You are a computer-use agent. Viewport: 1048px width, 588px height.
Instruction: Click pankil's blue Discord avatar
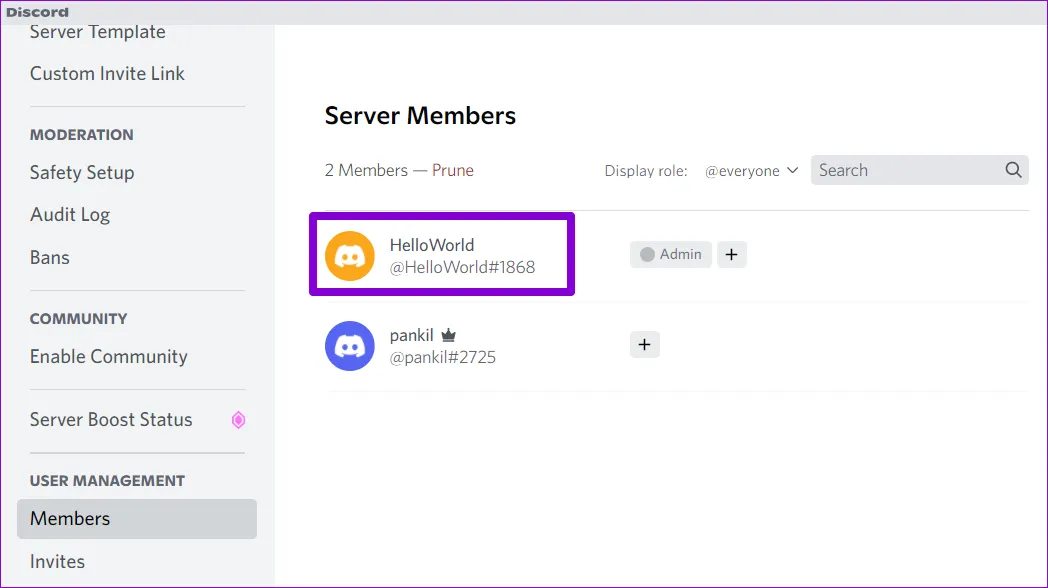click(350, 346)
